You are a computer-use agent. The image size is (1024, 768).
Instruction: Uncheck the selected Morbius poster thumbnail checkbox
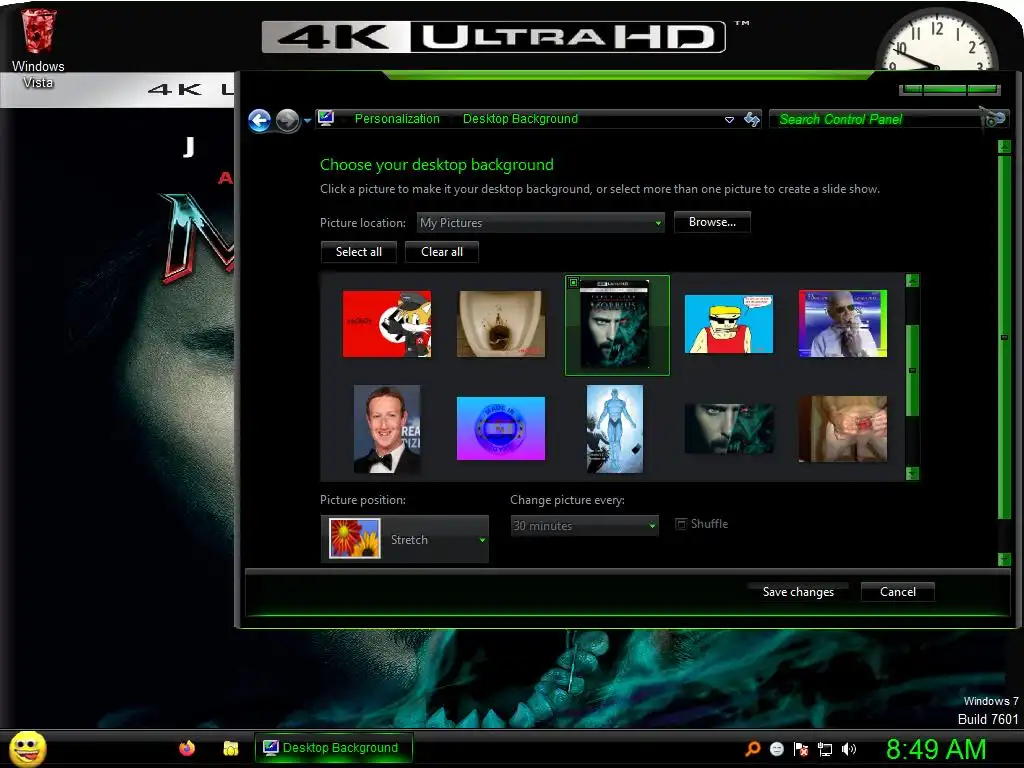click(573, 283)
